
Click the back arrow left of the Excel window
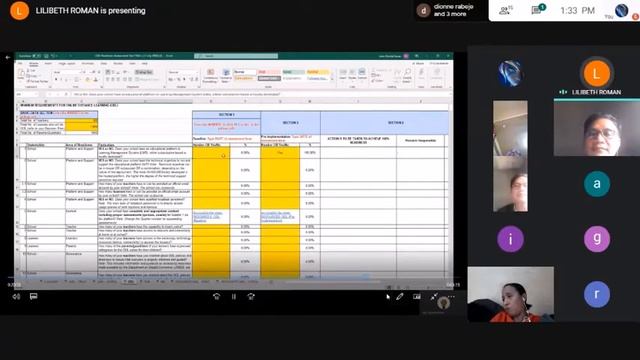tap(8, 58)
